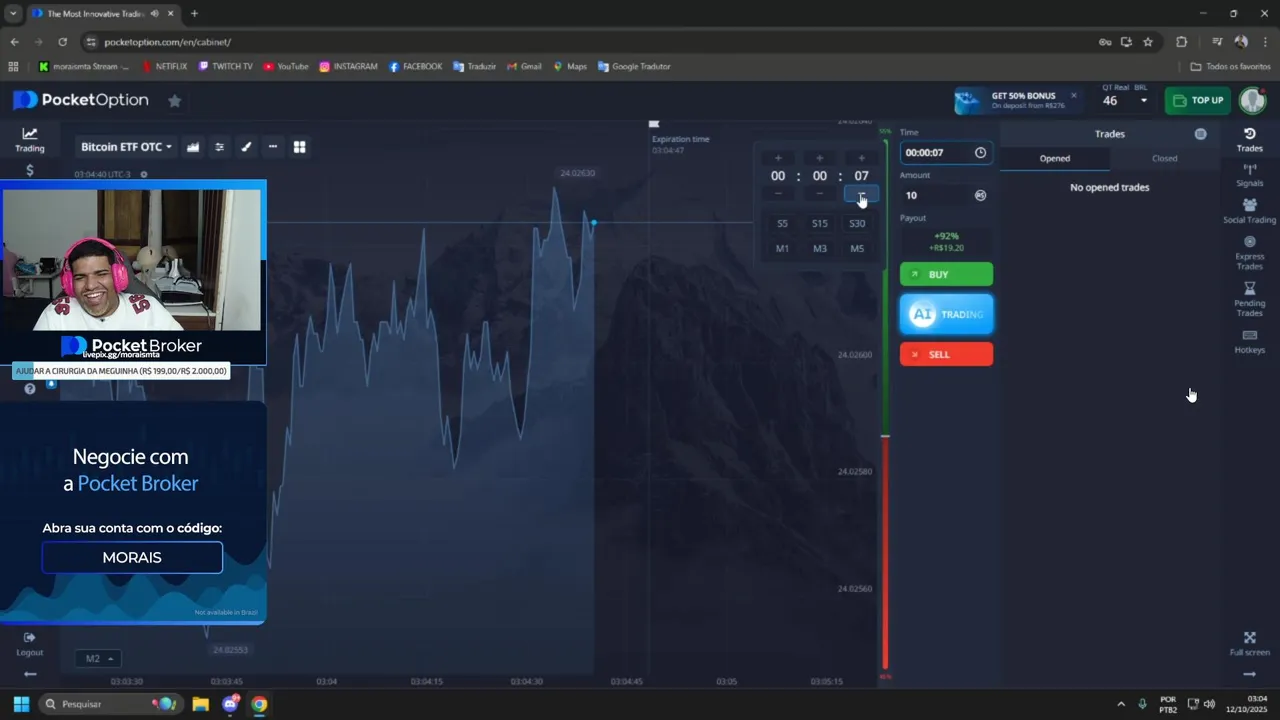Open File Explorer from taskbar

point(200,704)
